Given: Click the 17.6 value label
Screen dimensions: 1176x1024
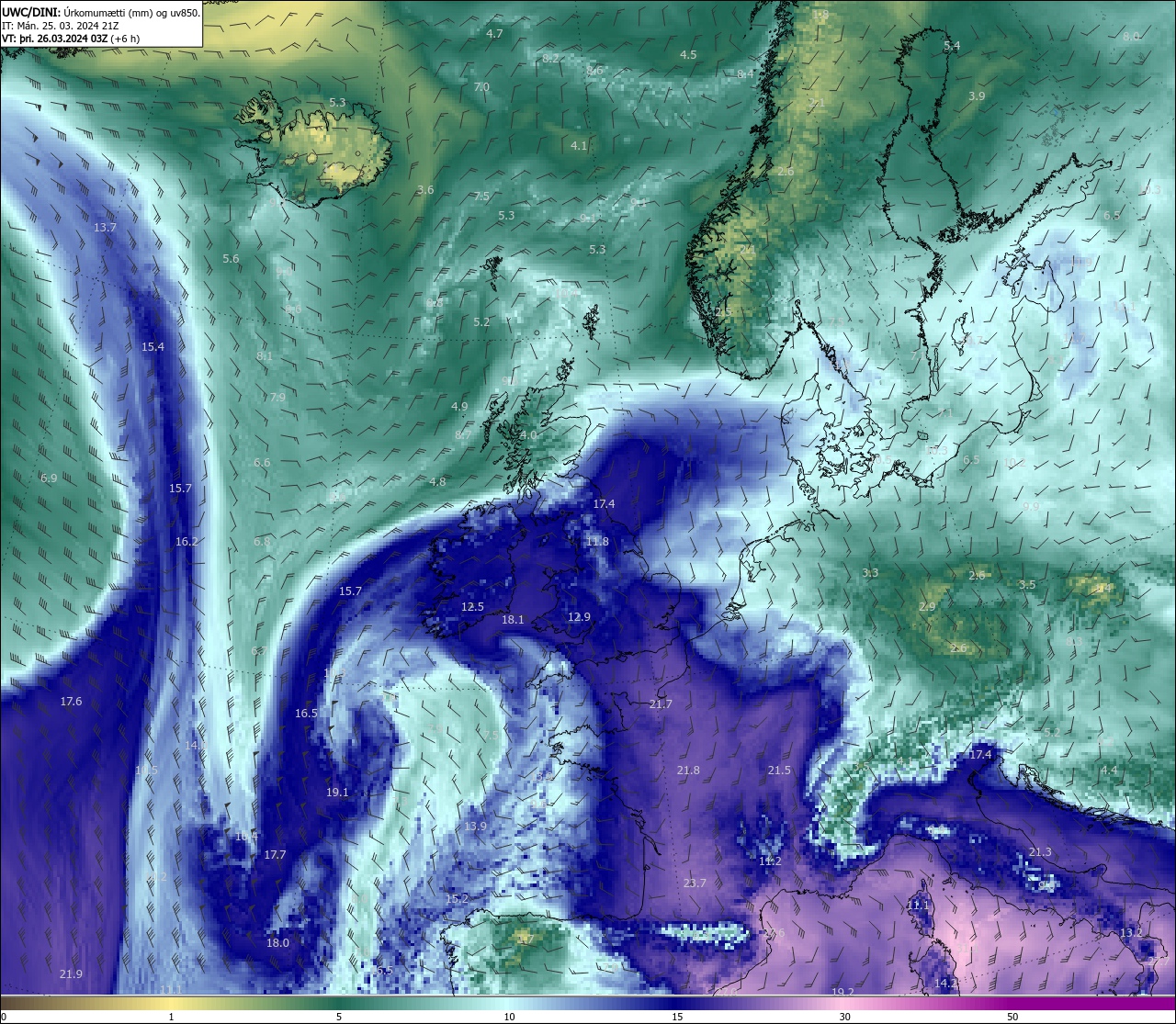Looking at the screenshot, I should point(71,701).
